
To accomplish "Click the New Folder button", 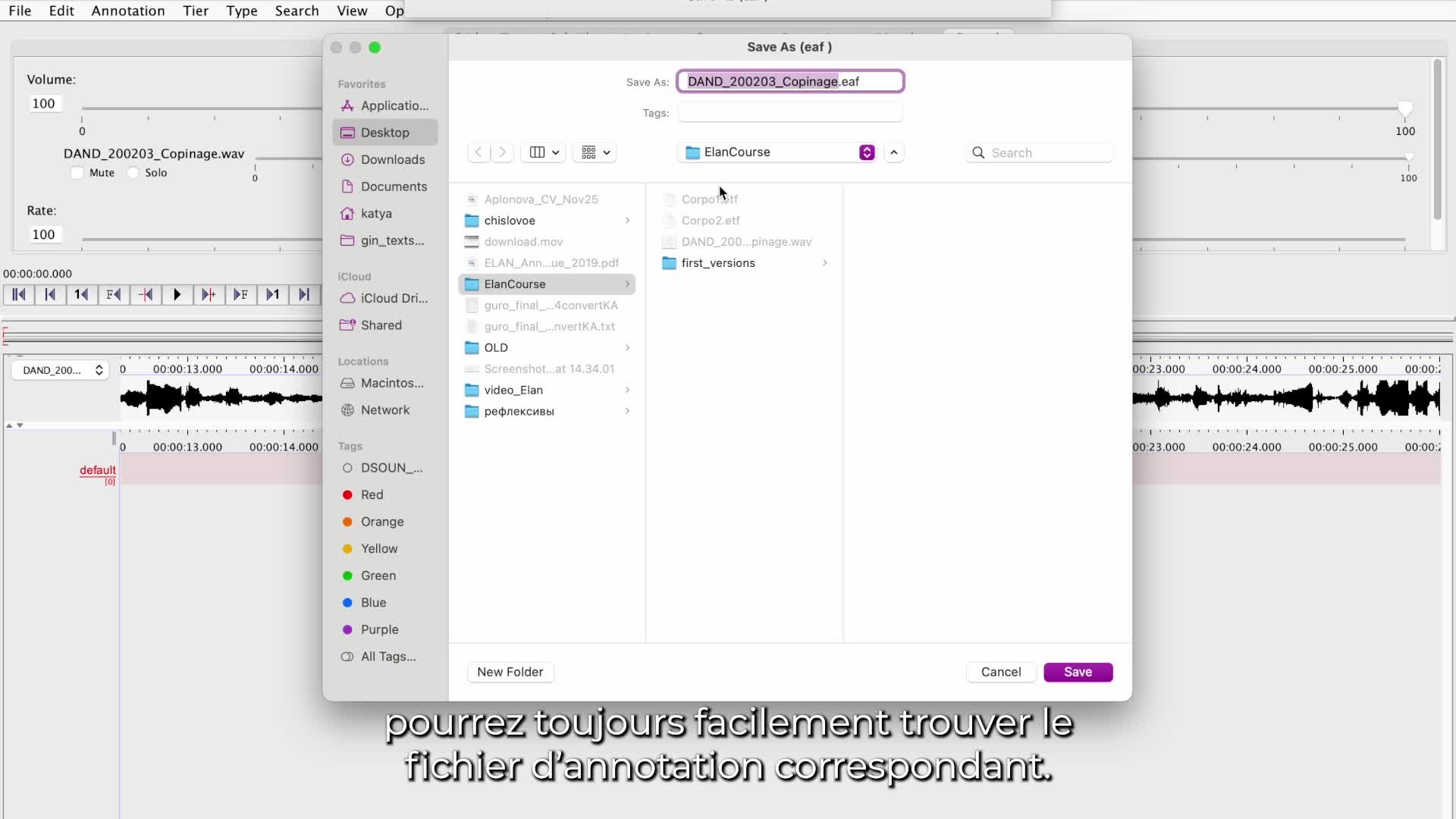I will [x=510, y=672].
